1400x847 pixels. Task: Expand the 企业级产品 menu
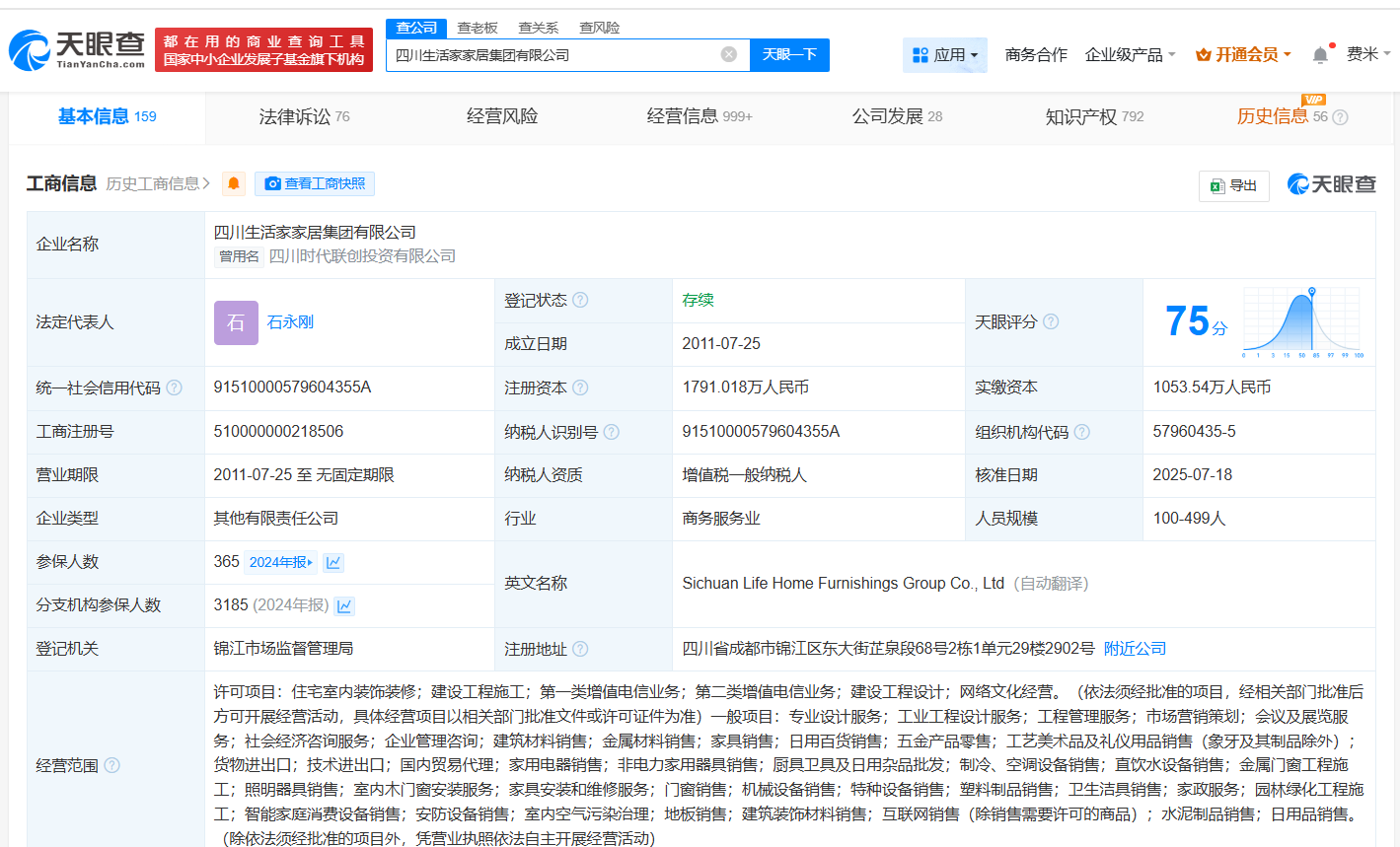(1130, 54)
